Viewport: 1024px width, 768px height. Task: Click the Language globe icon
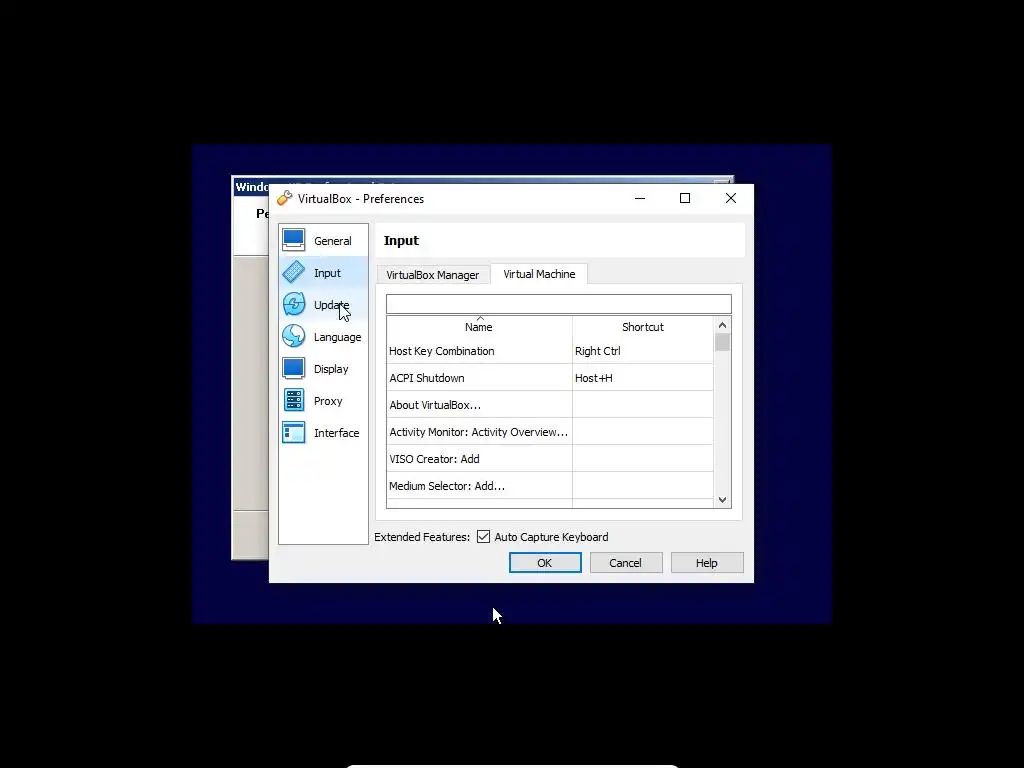tap(293, 336)
